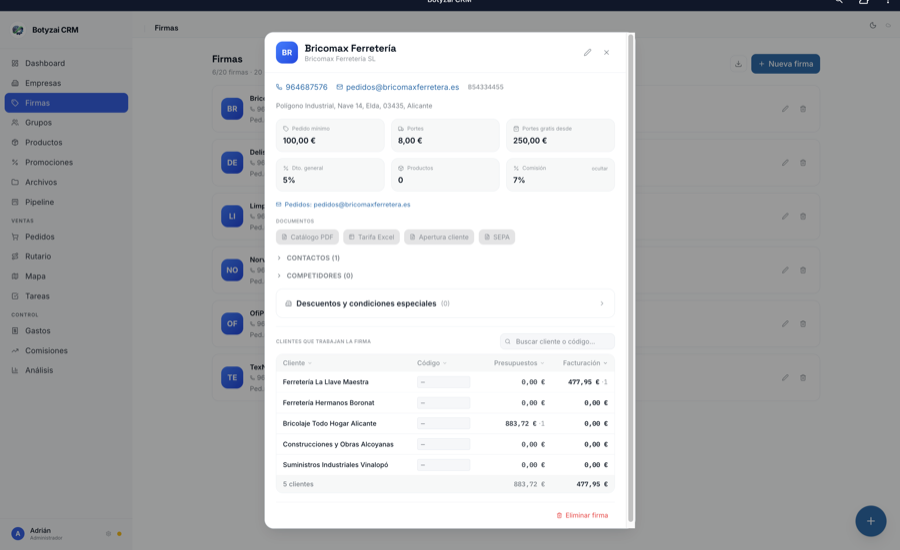Image resolution: width=900 pixels, height=550 pixels.
Task: Expand the CONTACTOS (1) section
Action: click(x=308, y=258)
